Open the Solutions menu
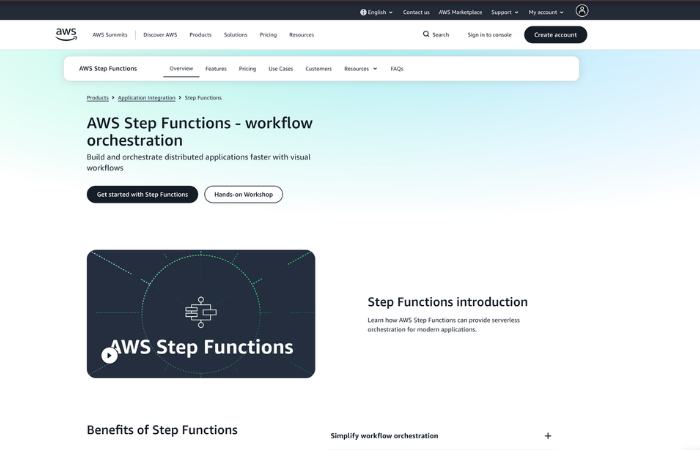Screen dimensions: 700x450 point(235,35)
